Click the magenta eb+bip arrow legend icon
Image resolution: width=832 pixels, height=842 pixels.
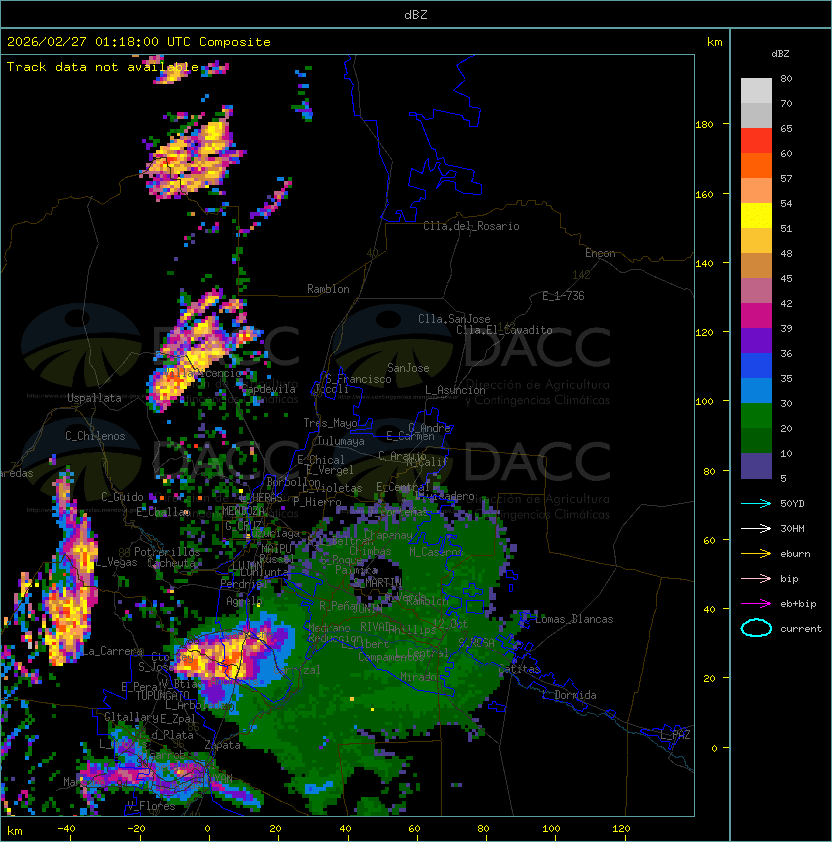click(756, 604)
